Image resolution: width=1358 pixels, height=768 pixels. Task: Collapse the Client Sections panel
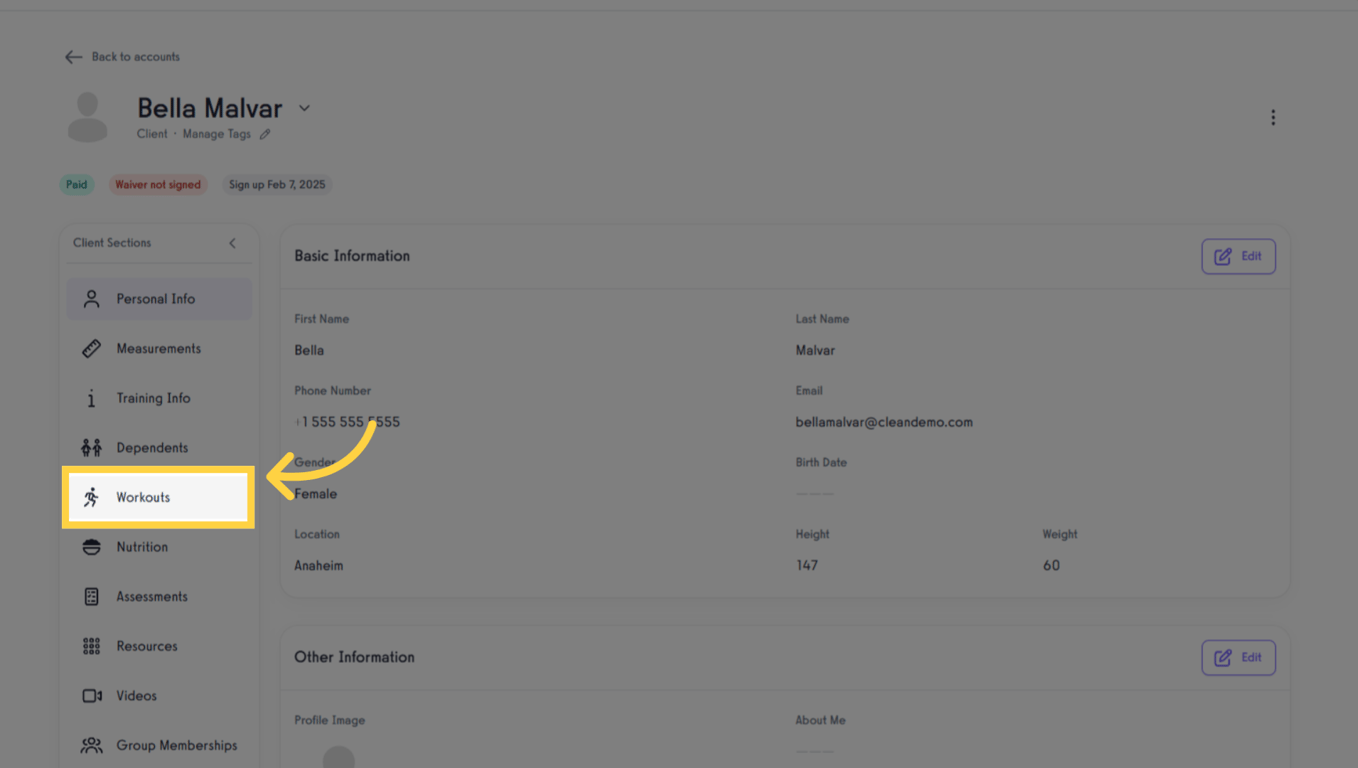tap(232, 243)
